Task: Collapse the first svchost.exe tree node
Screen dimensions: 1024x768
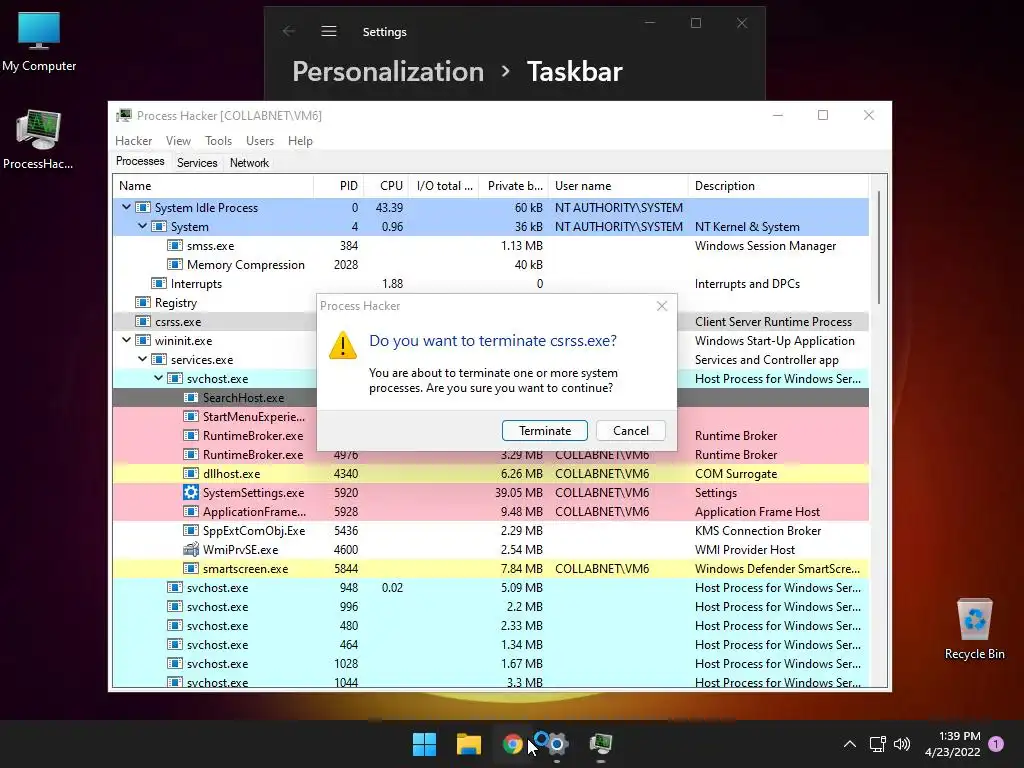Action: [158, 377]
